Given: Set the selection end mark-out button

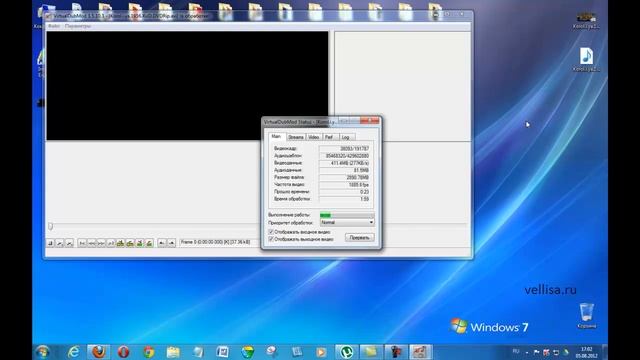Looking at the screenshot, I should [x=171, y=243].
